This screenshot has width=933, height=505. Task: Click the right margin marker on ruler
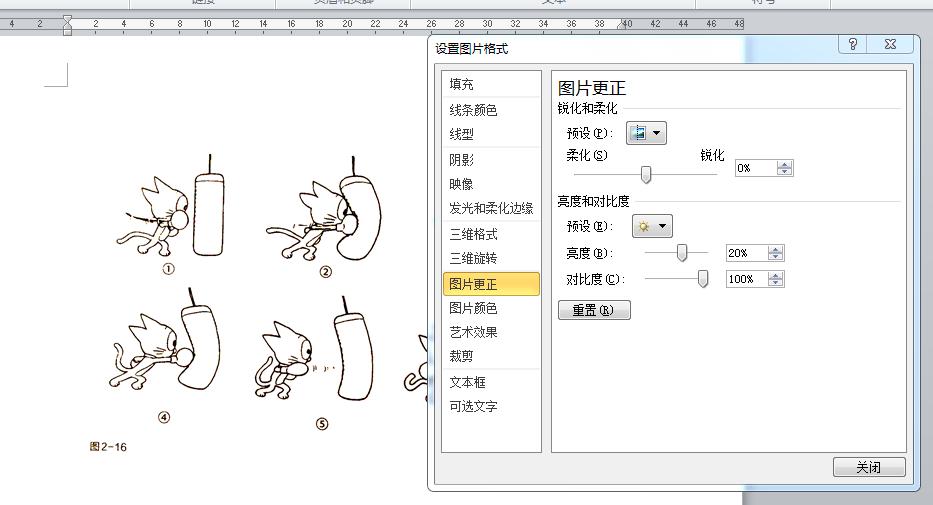622,24
